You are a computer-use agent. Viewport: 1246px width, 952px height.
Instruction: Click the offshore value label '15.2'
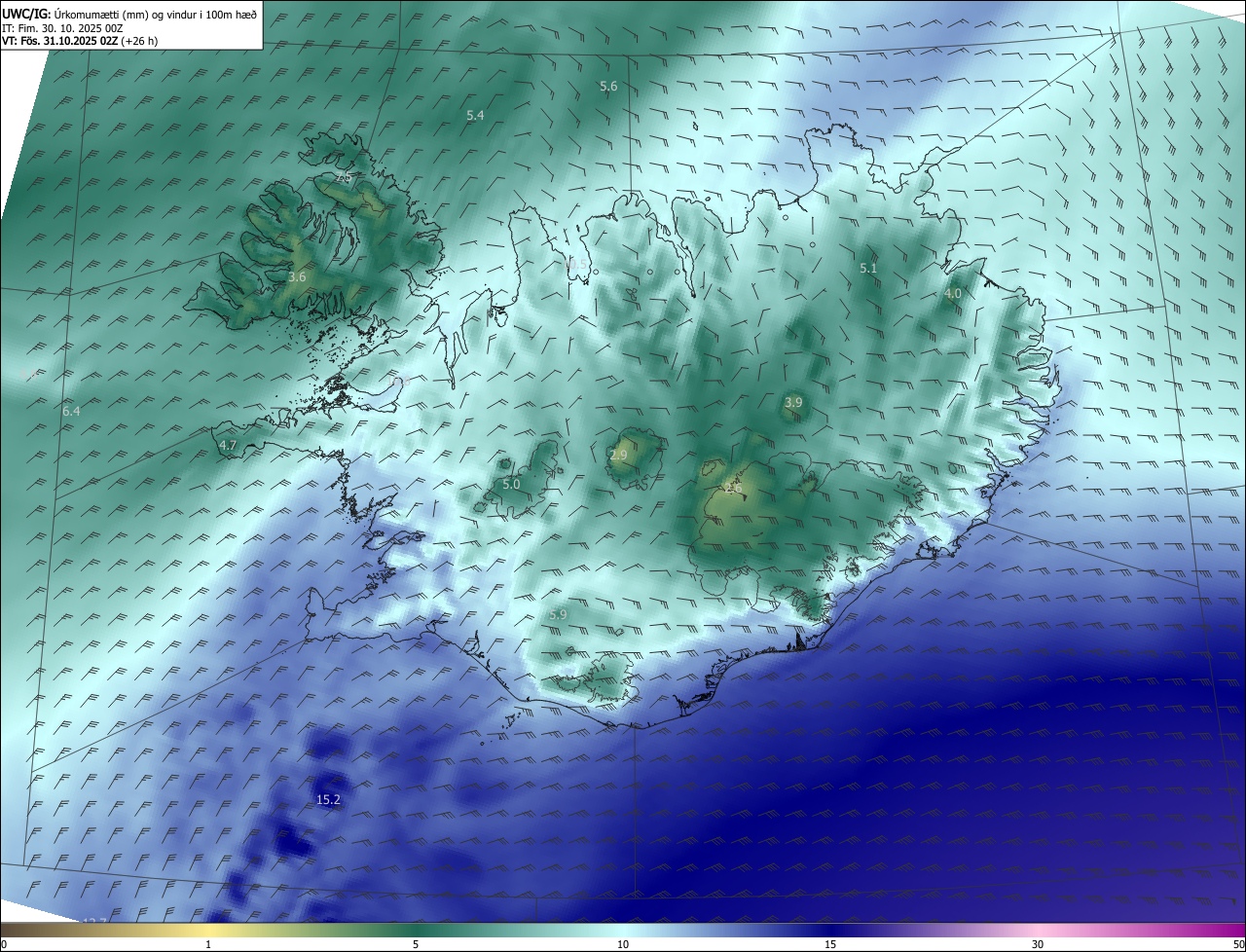[329, 800]
